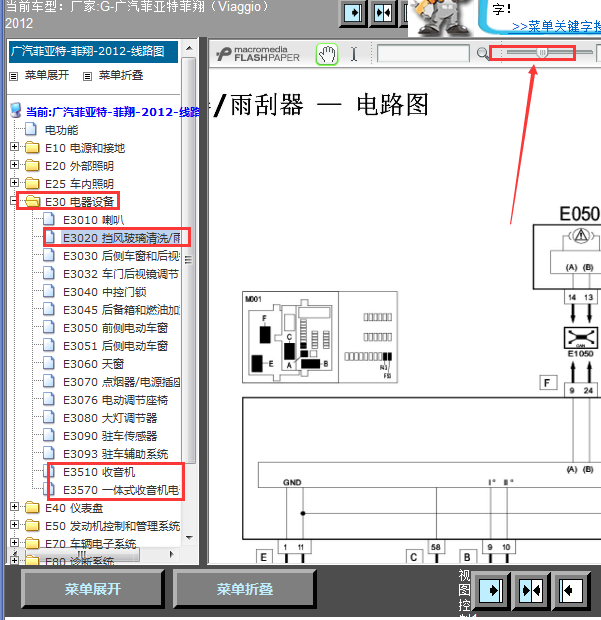Open E3040 中控门锁 diagram

(105, 292)
